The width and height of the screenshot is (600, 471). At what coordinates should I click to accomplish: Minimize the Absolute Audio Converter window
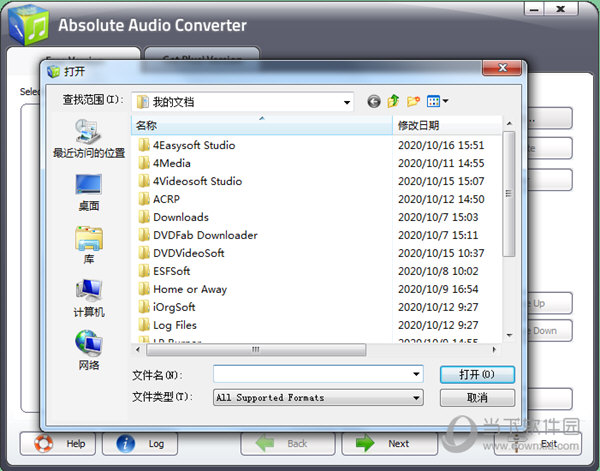[x=534, y=9]
